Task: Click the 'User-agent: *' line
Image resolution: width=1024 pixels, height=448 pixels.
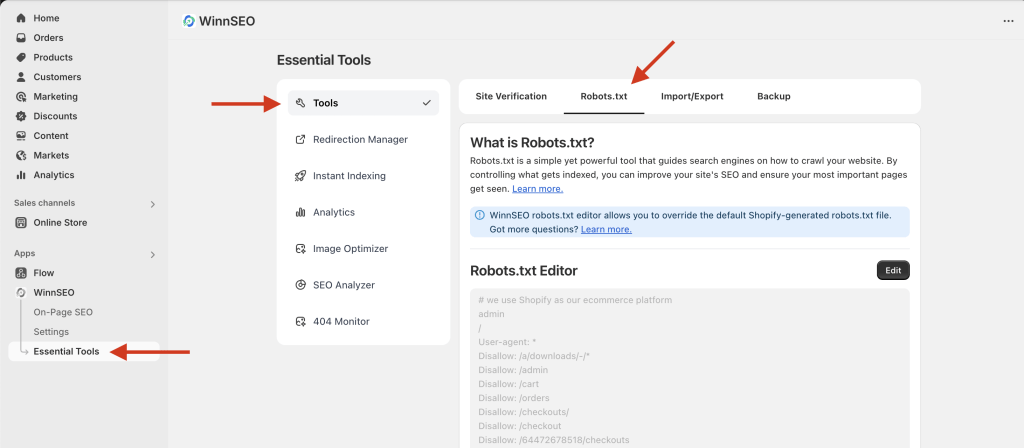Action: click(x=506, y=342)
